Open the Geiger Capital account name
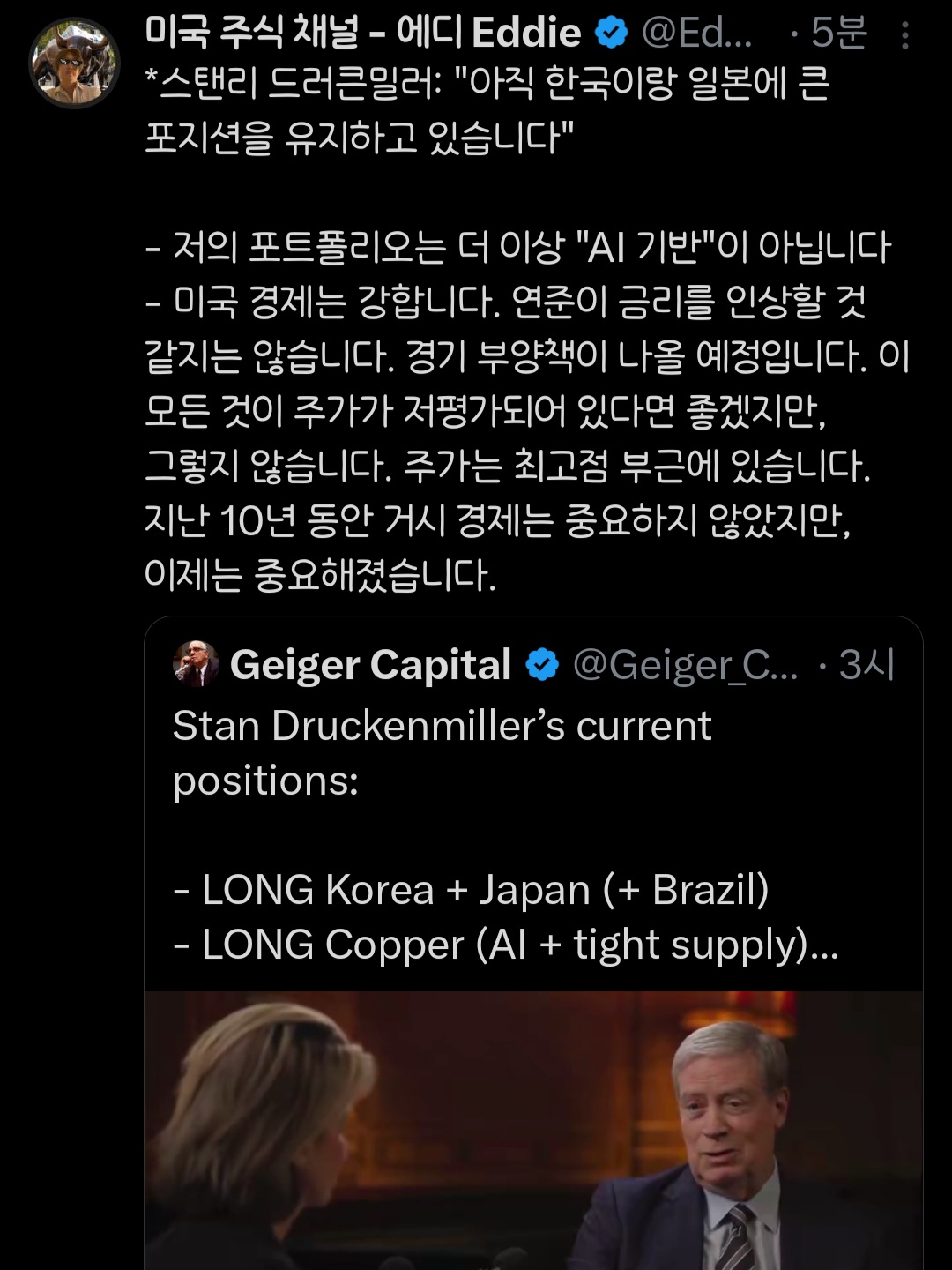 [x=370, y=665]
